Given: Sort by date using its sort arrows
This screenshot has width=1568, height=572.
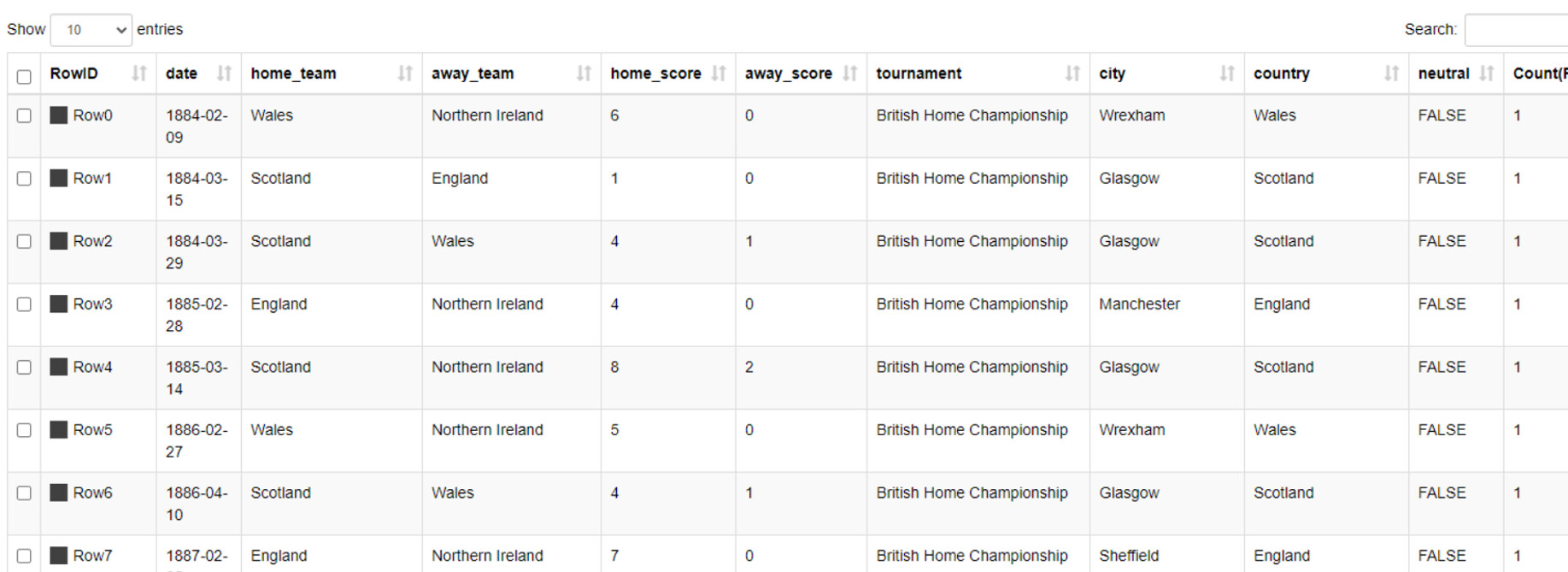Looking at the screenshot, I should (224, 74).
